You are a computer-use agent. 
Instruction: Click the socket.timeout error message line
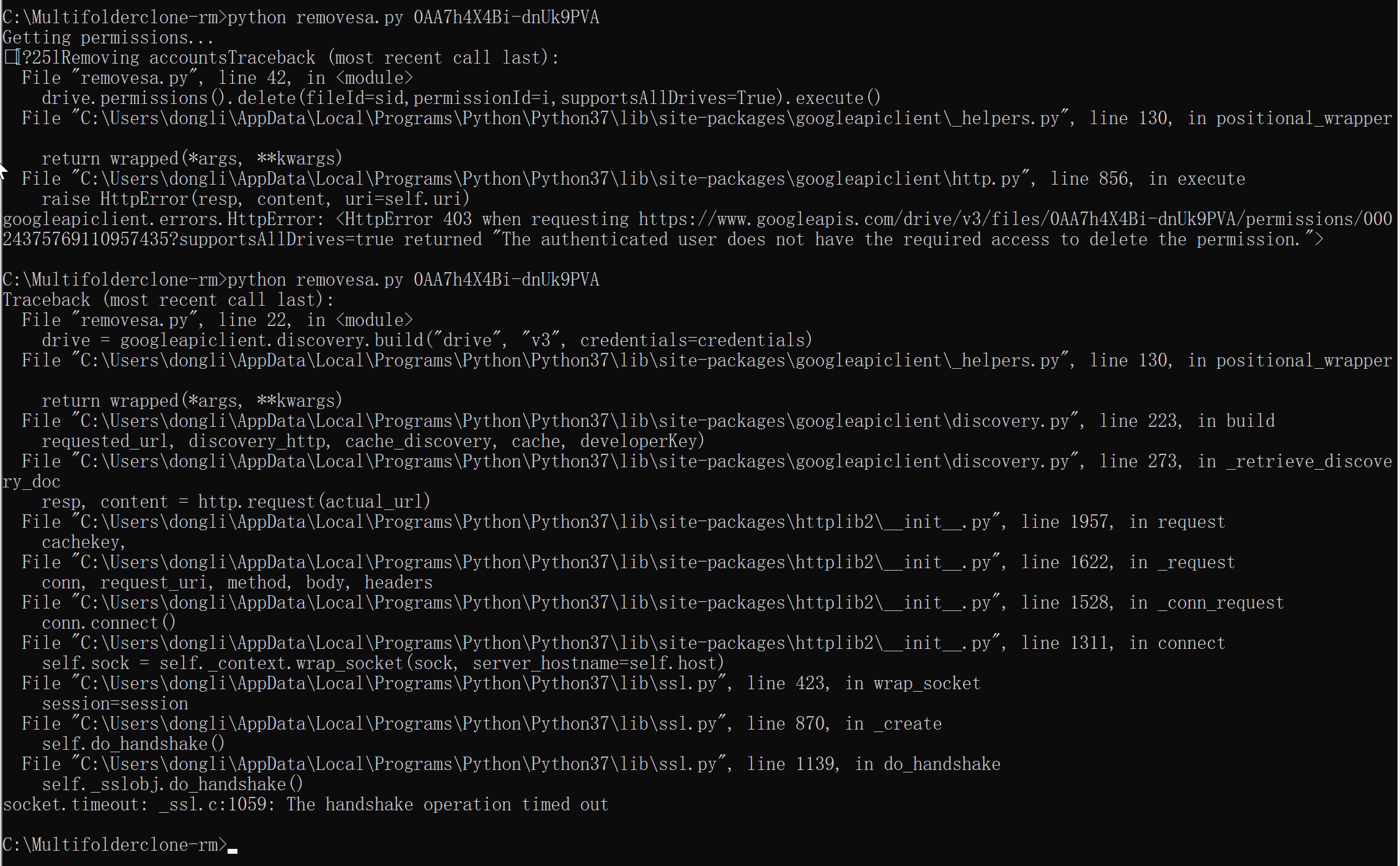[x=305, y=805]
